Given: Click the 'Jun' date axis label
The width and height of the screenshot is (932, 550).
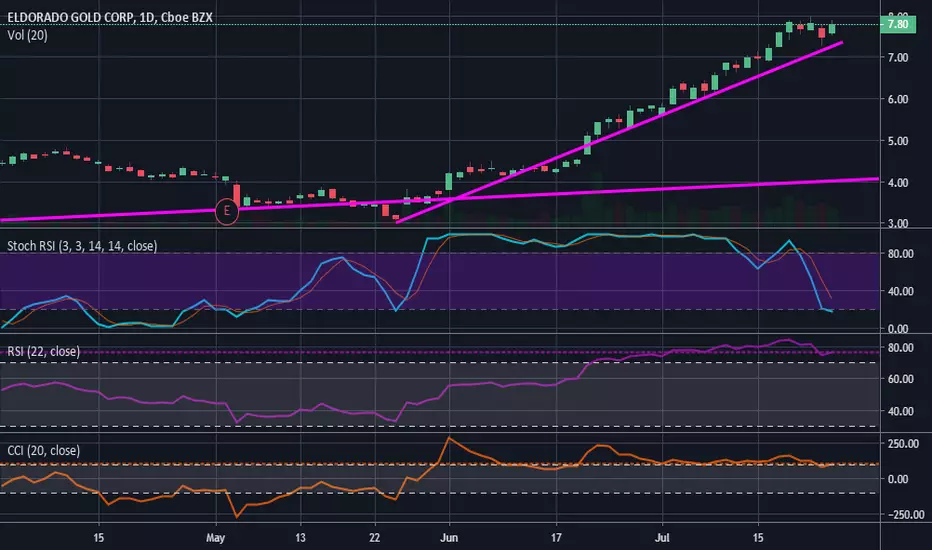Looking at the screenshot, I should (x=449, y=538).
